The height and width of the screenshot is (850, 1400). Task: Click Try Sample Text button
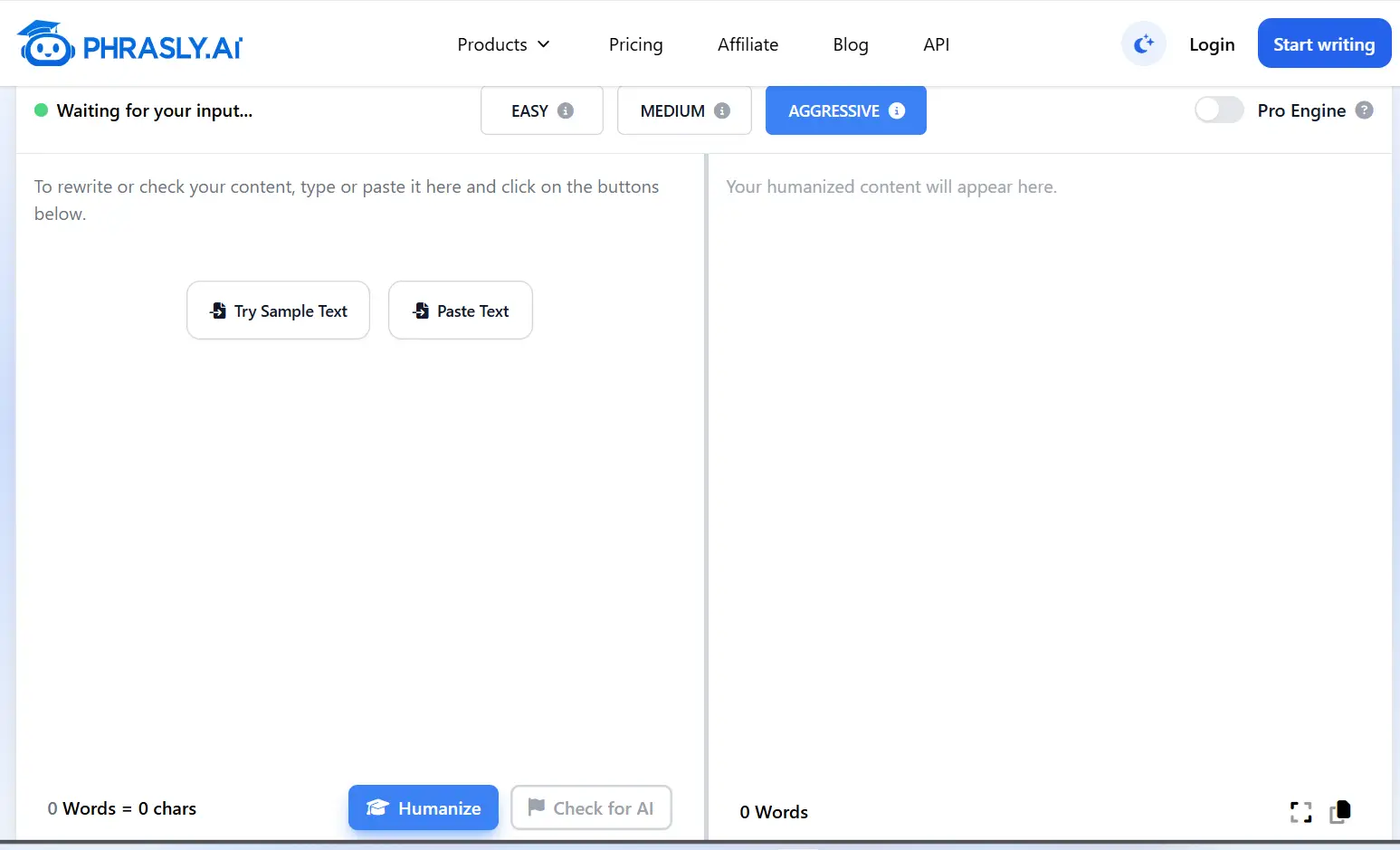(278, 310)
